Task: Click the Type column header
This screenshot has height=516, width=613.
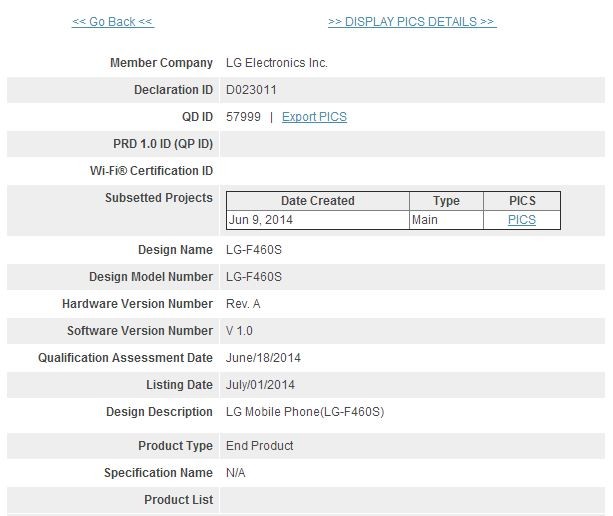Action: pos(446,201)
